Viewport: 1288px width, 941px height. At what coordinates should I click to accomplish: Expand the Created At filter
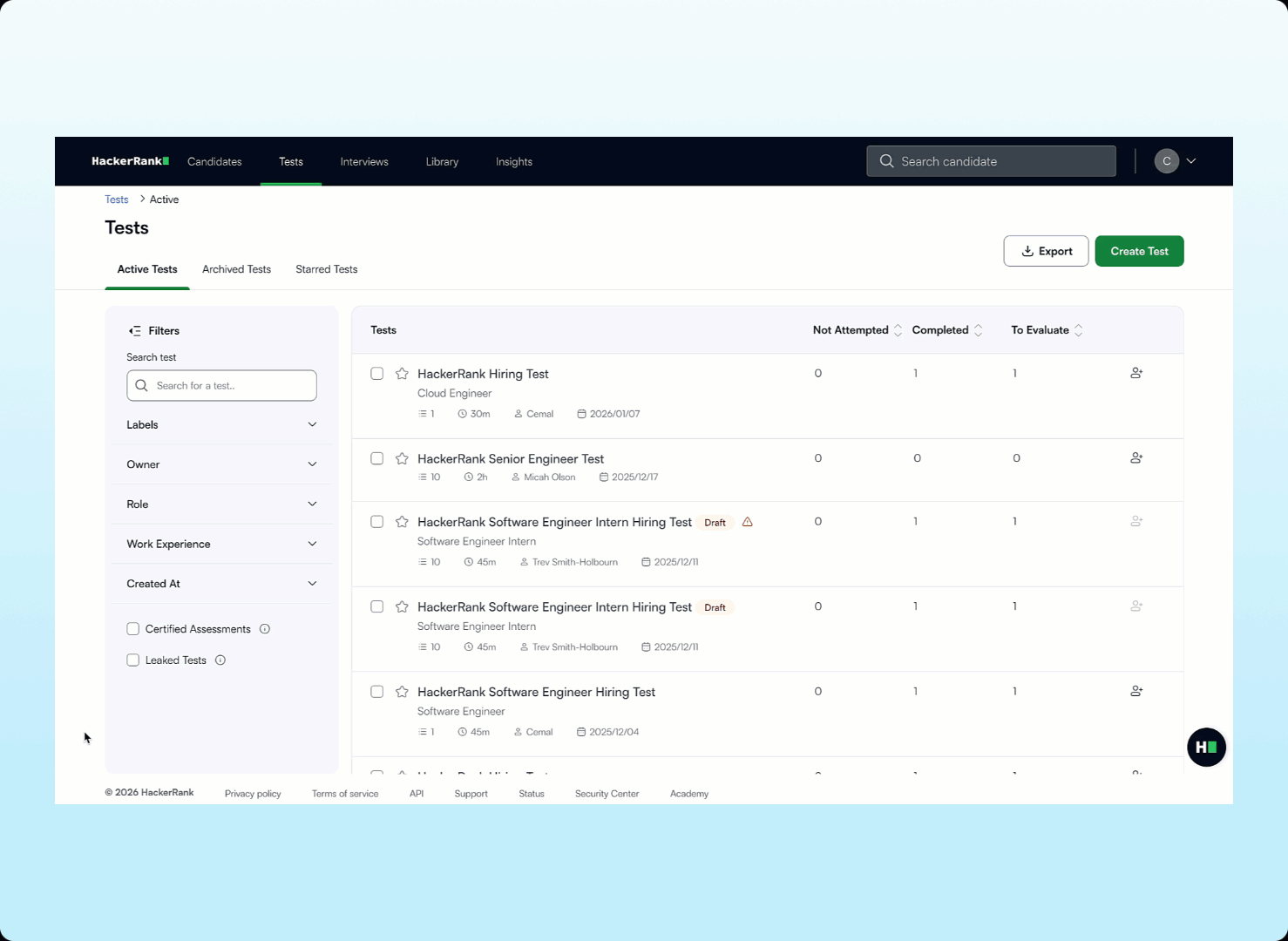tap(221, 584)
